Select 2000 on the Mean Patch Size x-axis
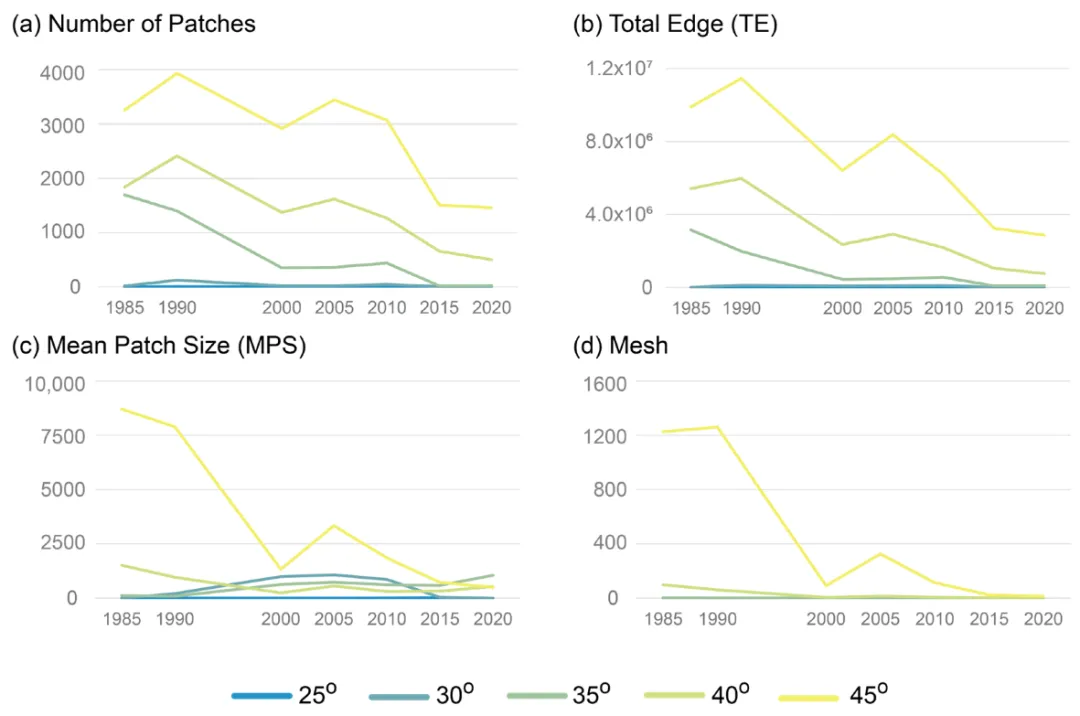Viewport: 1080px width, 716px height. pyautogui.click(x=284, y=619)
